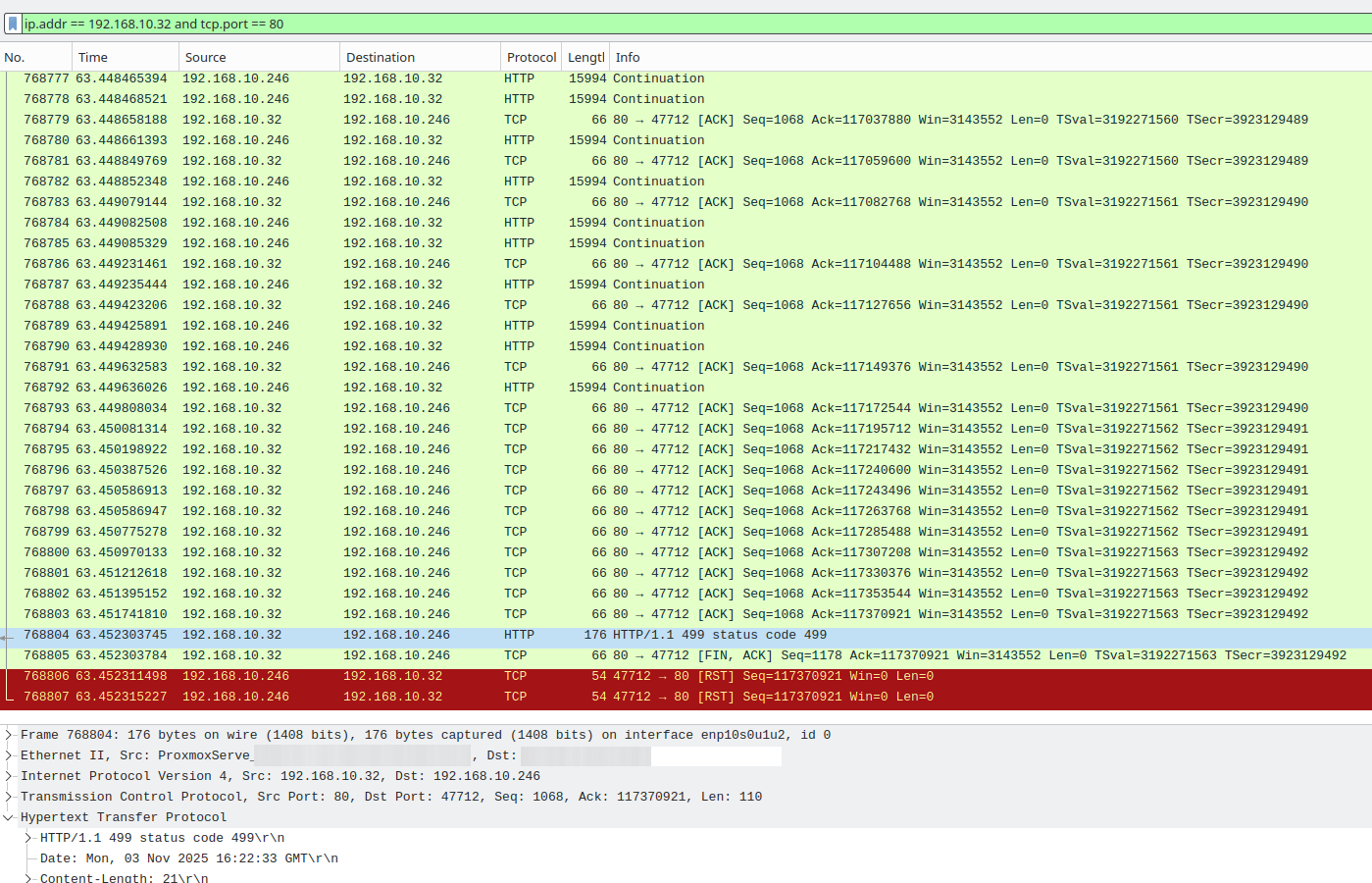1372x883 pixels.
Task: Expand the Content-Length field
Action: pyautogui.click(x=29, y=878)
